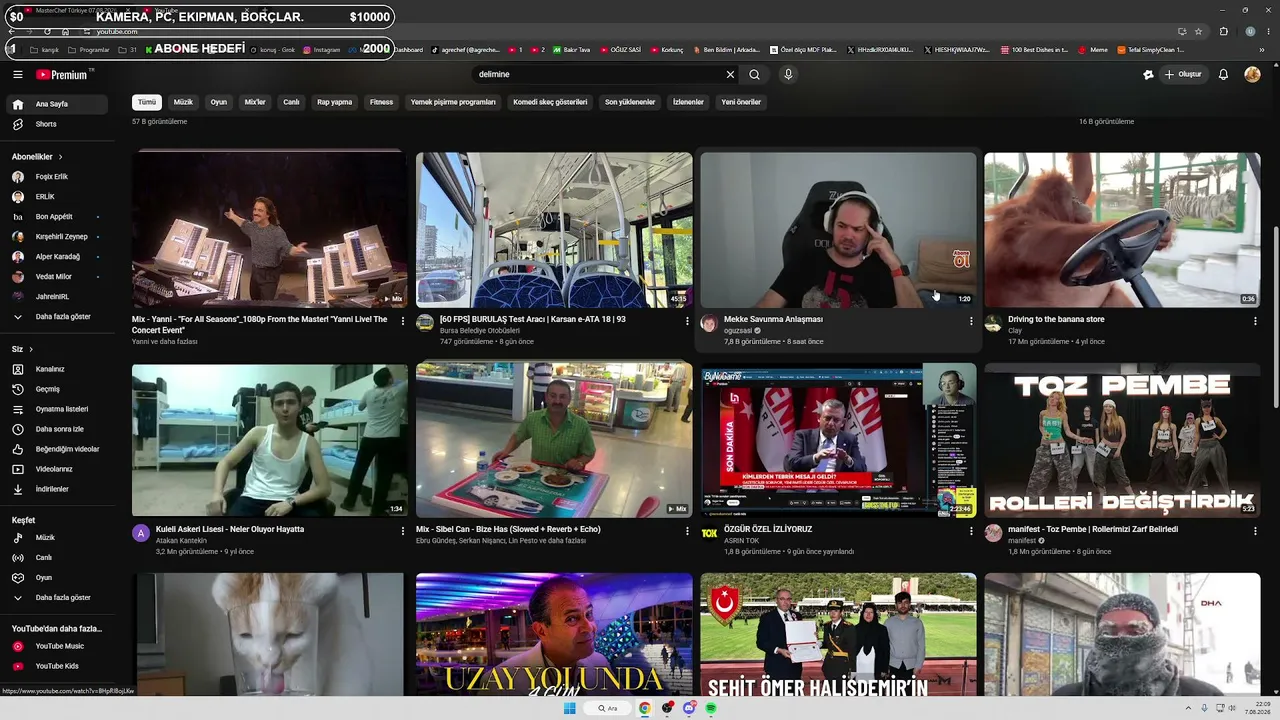Open the Windows Start menu
Viewport: 1280px width, 720px height.
(570, 708)
